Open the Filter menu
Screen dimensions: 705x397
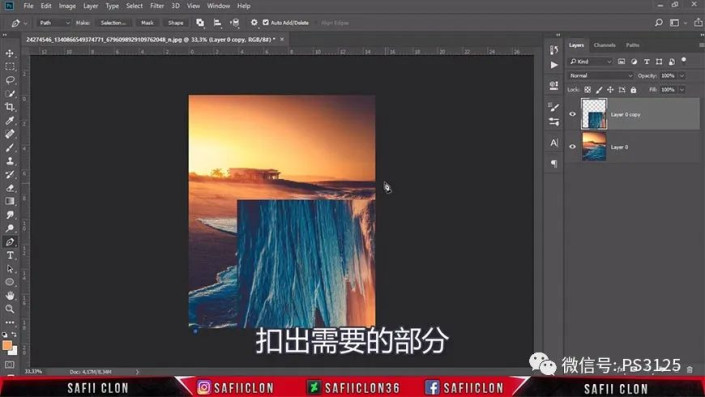click(x=157, y=6)
